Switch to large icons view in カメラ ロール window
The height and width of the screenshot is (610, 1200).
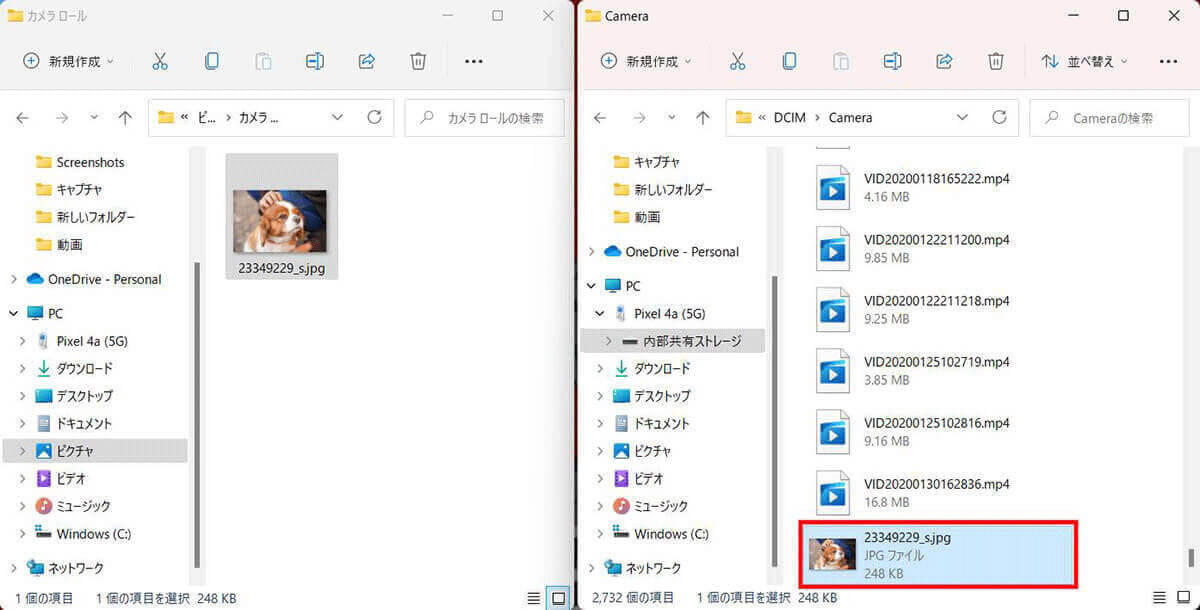[559, 598]
